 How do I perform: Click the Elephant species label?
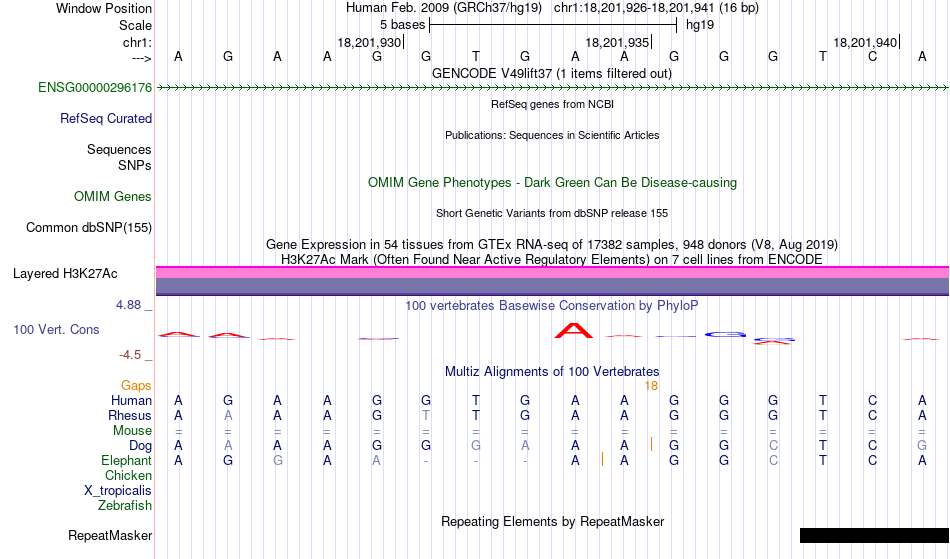pyautogui.click(x=126, y=461)
